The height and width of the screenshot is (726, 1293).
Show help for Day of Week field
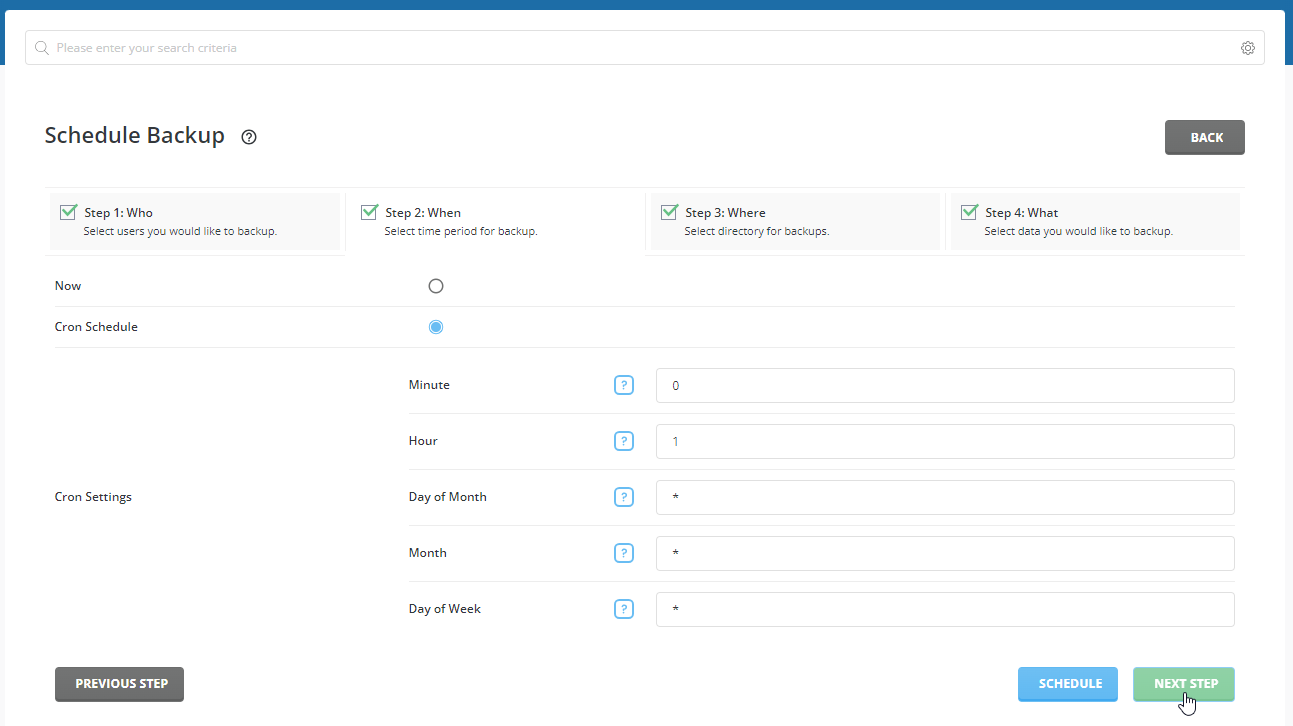[624, 609]
